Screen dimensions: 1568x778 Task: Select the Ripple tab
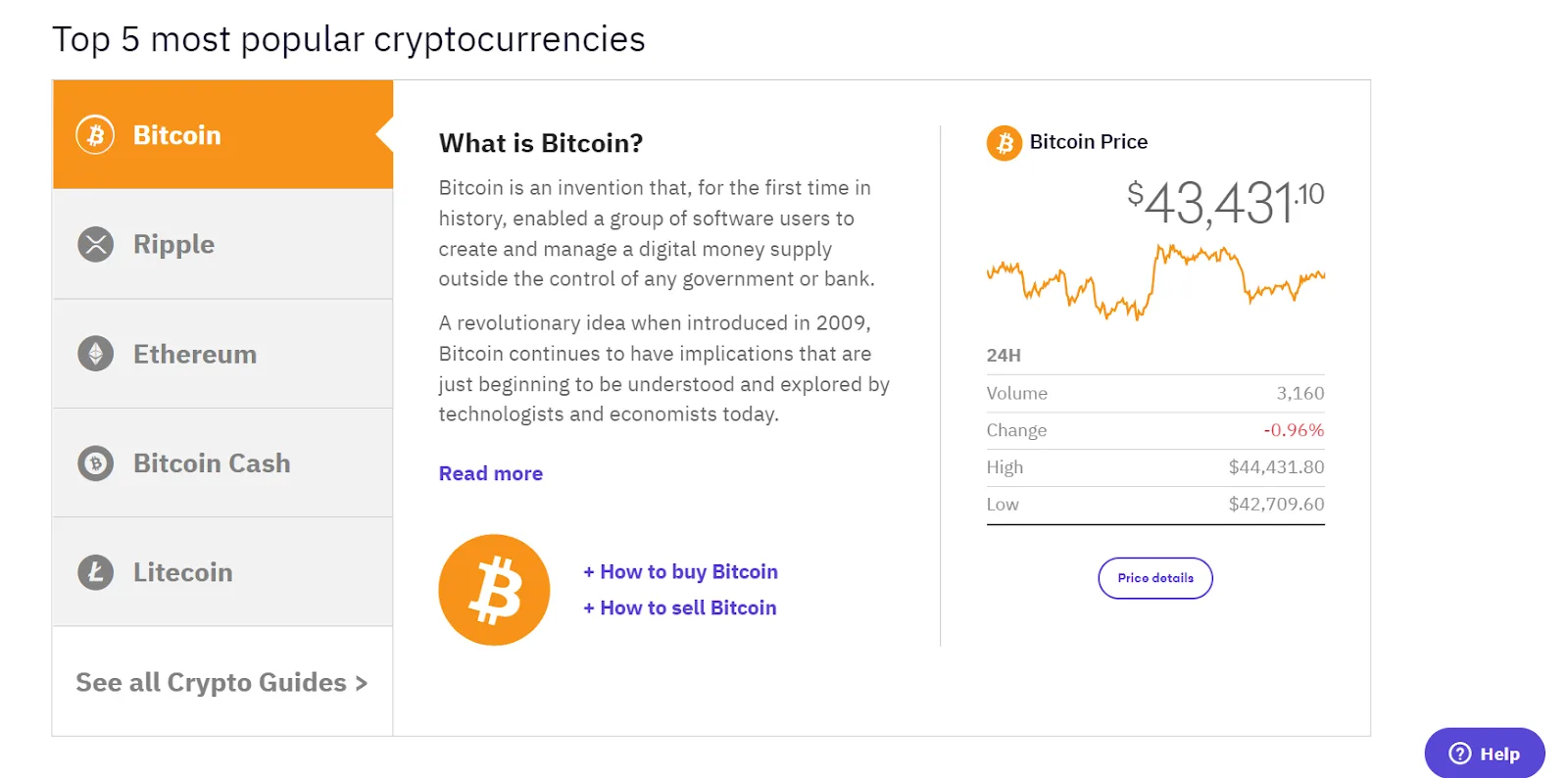222,244
